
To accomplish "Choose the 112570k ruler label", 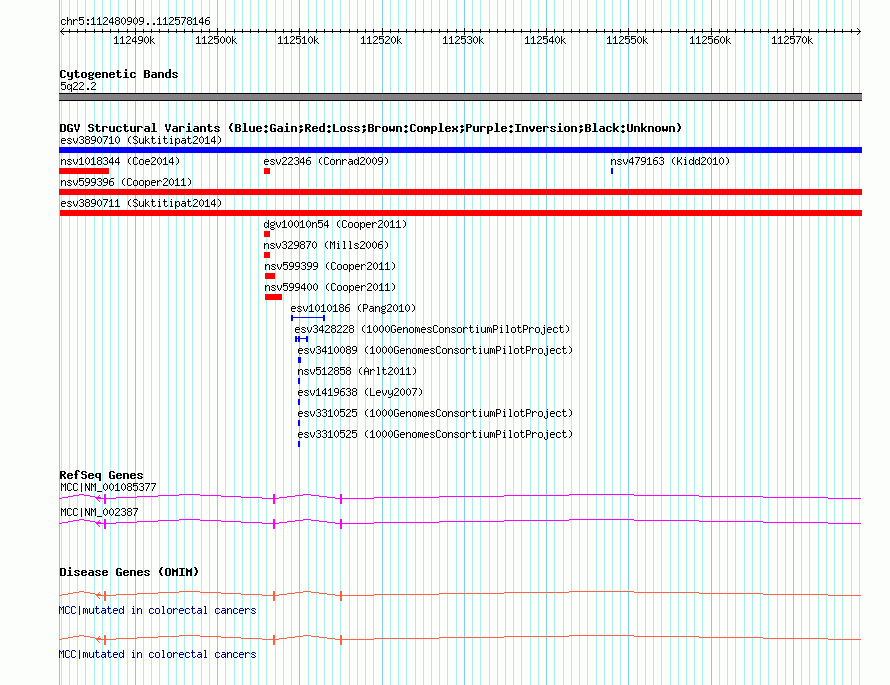I will click(792, 40).
